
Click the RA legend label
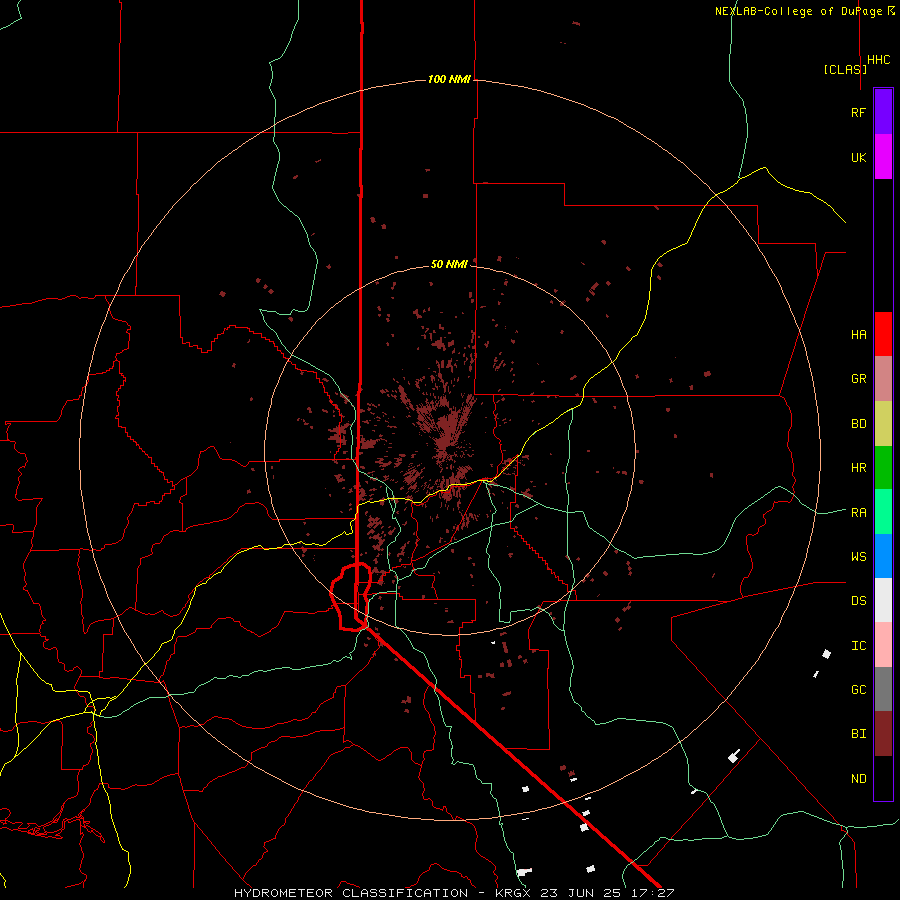click(858, 513)
